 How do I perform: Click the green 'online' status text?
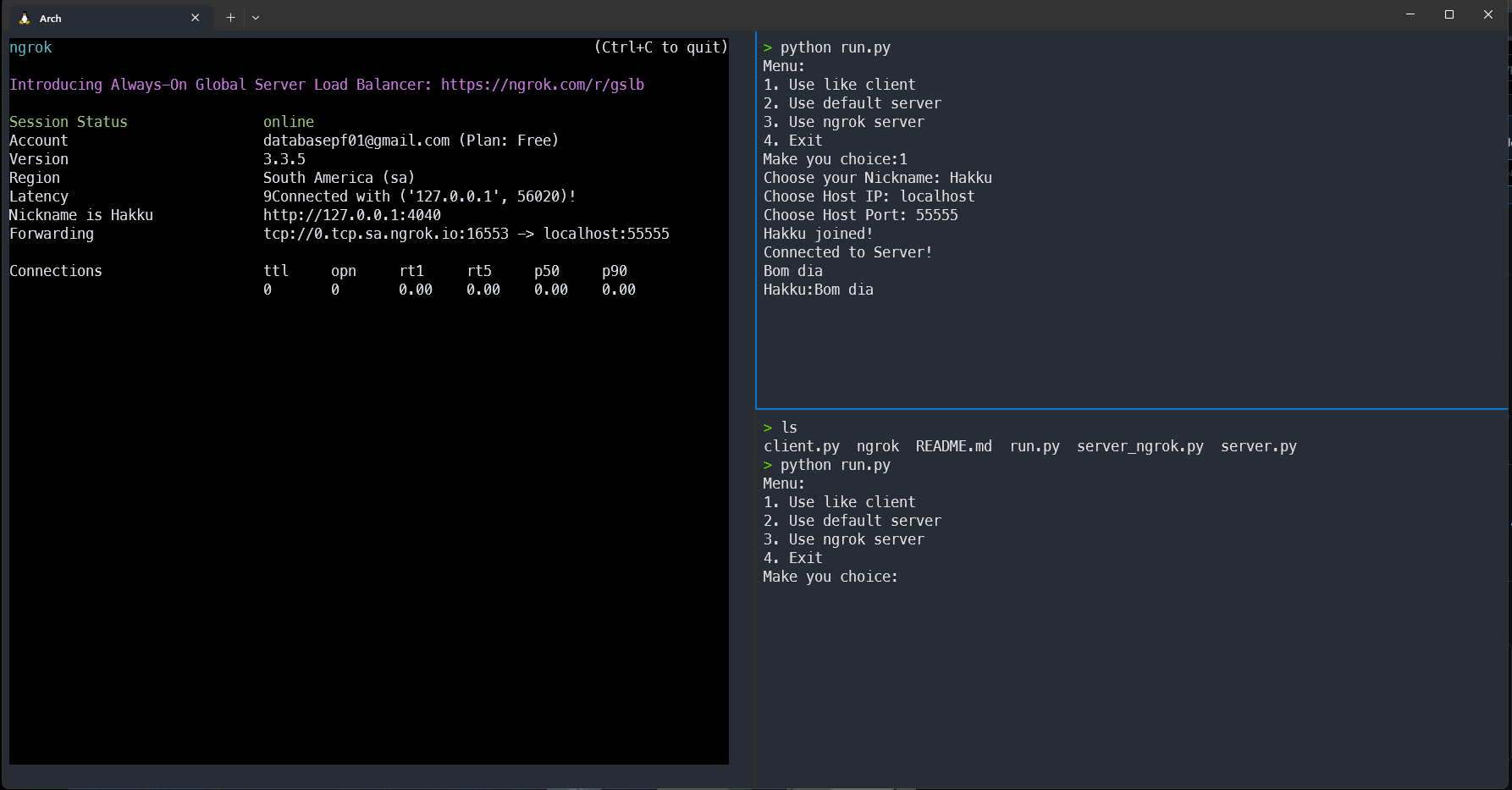289,122
